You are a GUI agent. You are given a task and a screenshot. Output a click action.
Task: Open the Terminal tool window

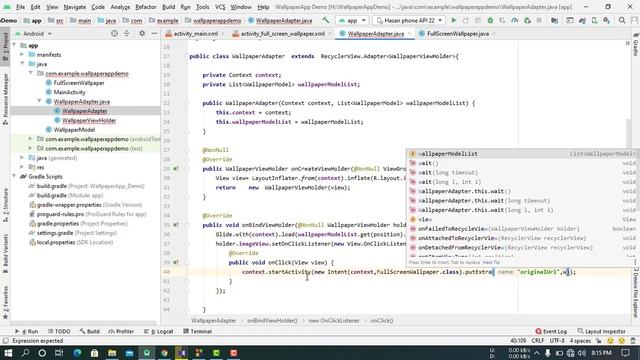(x=198, y=331)
